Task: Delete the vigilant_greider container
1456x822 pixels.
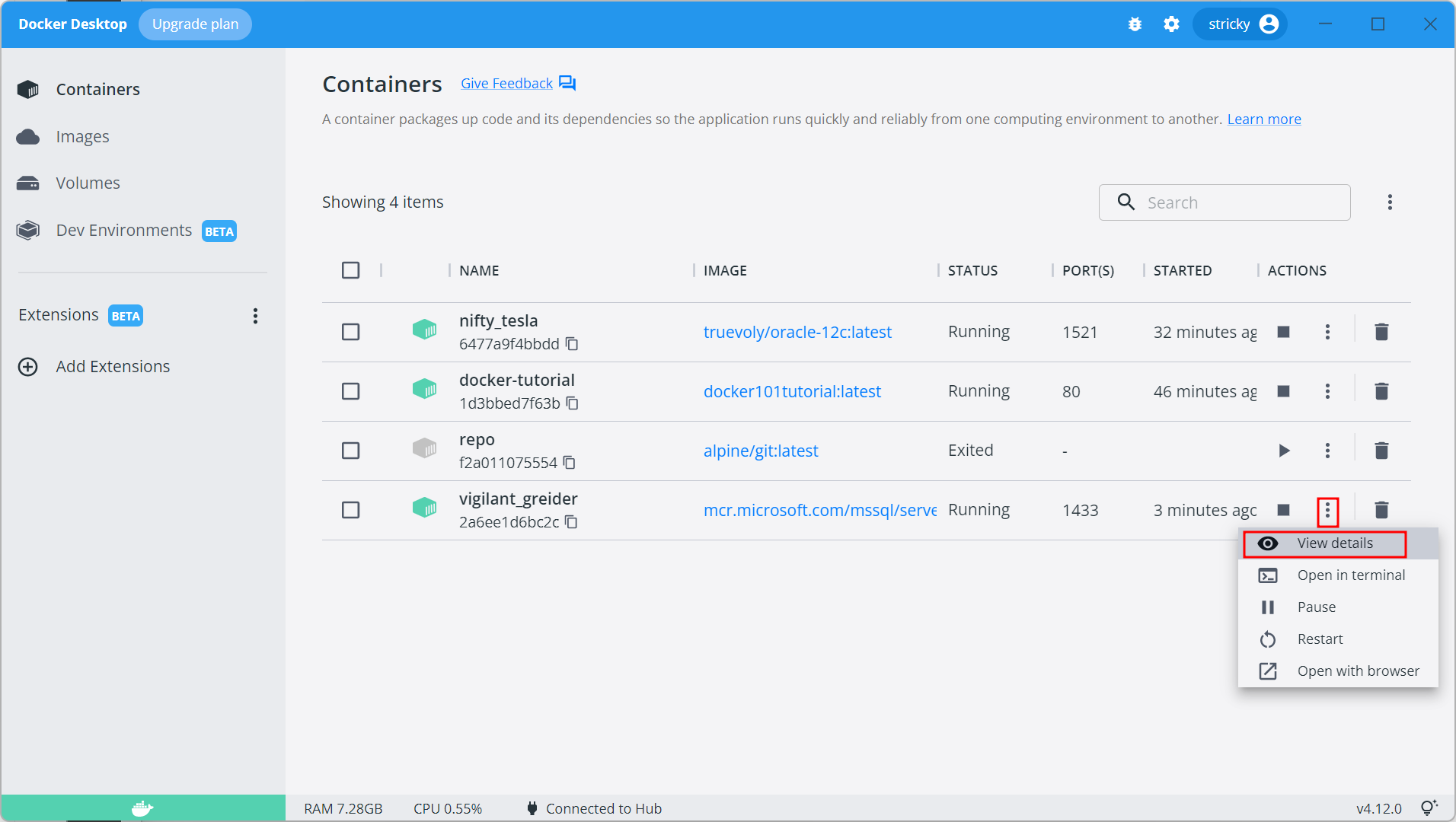Action: click(1381, 510)
